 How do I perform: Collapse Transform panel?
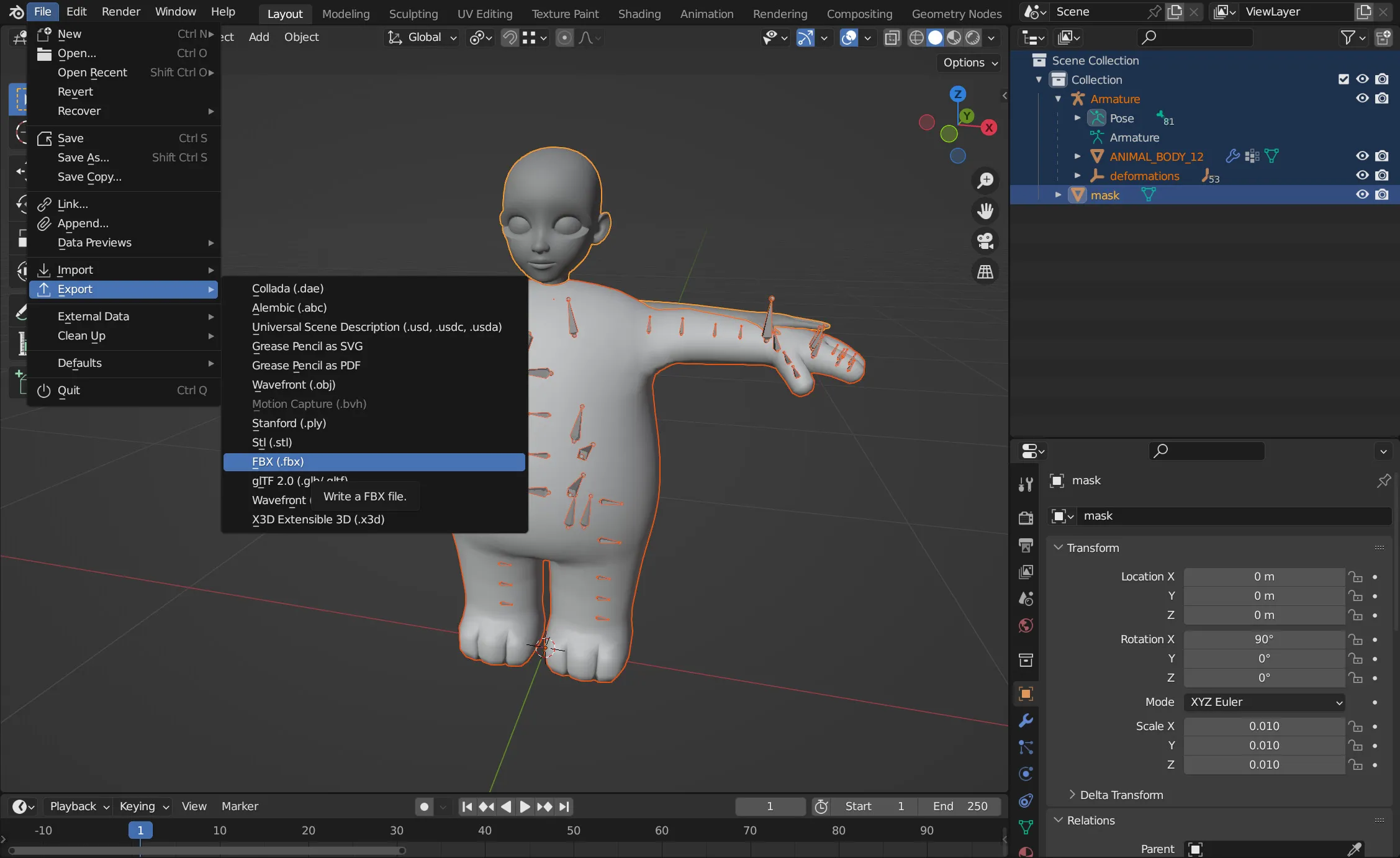point(1058,548)
